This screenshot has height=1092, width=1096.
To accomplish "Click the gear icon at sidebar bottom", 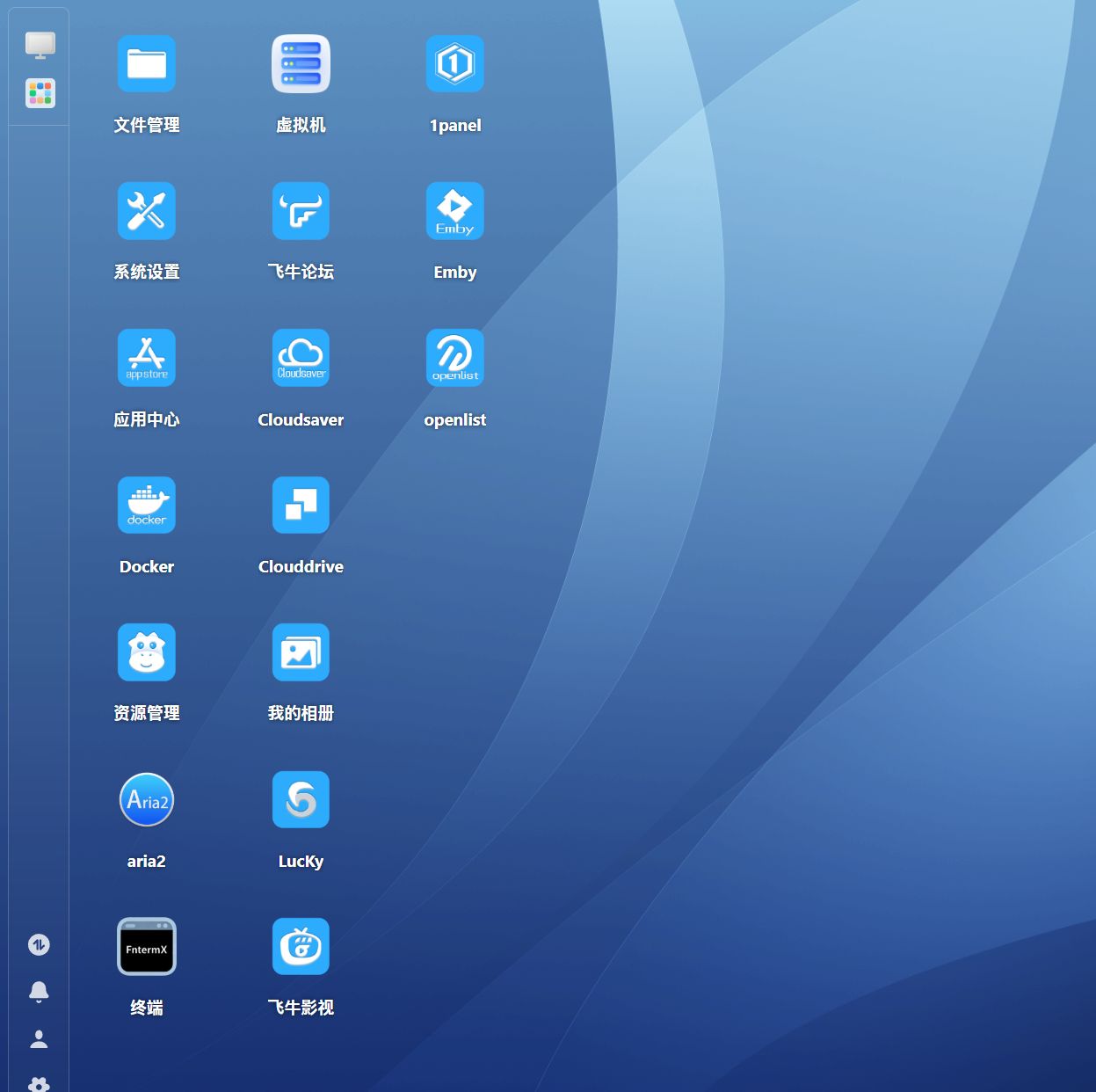I will (39, 1084).
